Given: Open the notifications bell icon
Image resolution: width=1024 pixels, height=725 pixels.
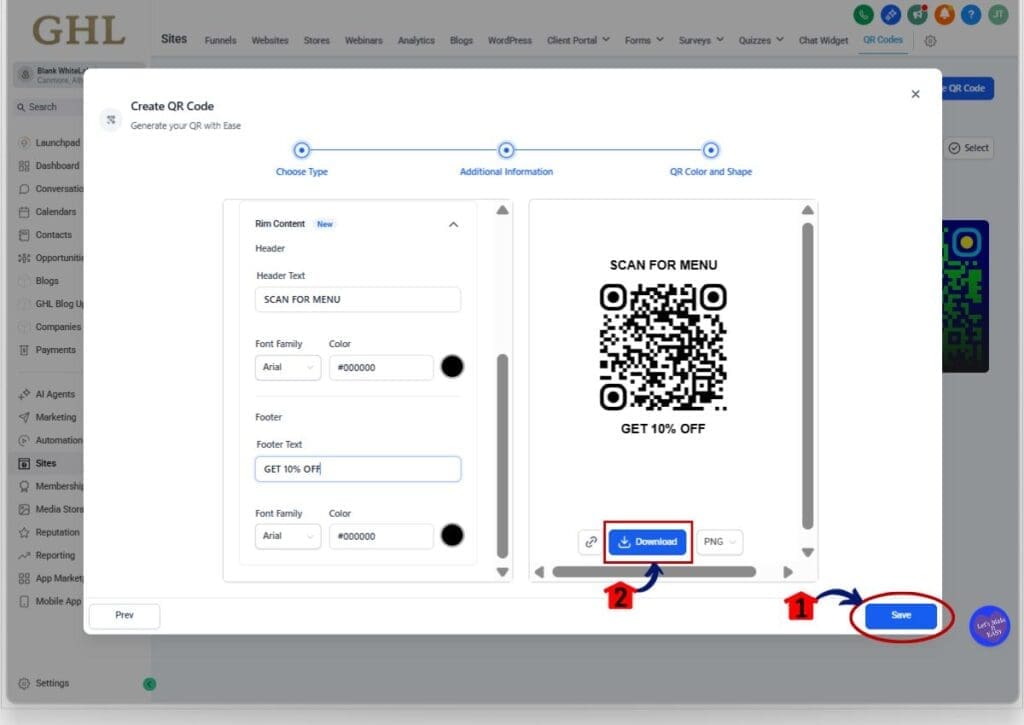Looking at the screenshot, I should (944, 15).
